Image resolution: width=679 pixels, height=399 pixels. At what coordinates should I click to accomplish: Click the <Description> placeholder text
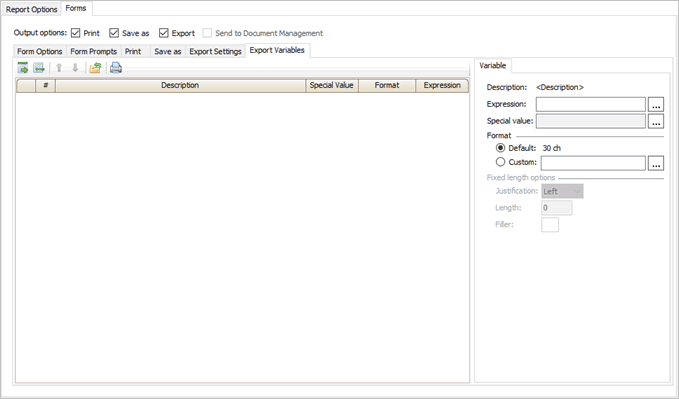(x=560, y=88)
